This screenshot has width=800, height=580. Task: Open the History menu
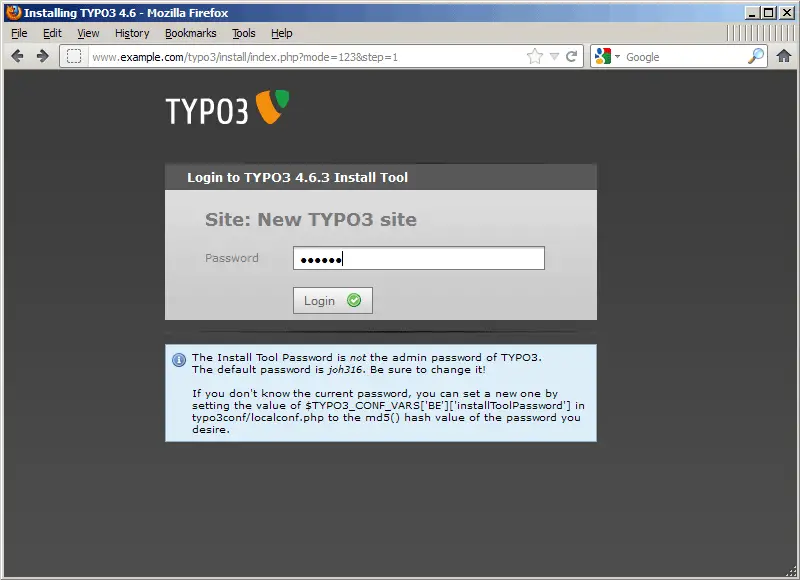[132, 33]
